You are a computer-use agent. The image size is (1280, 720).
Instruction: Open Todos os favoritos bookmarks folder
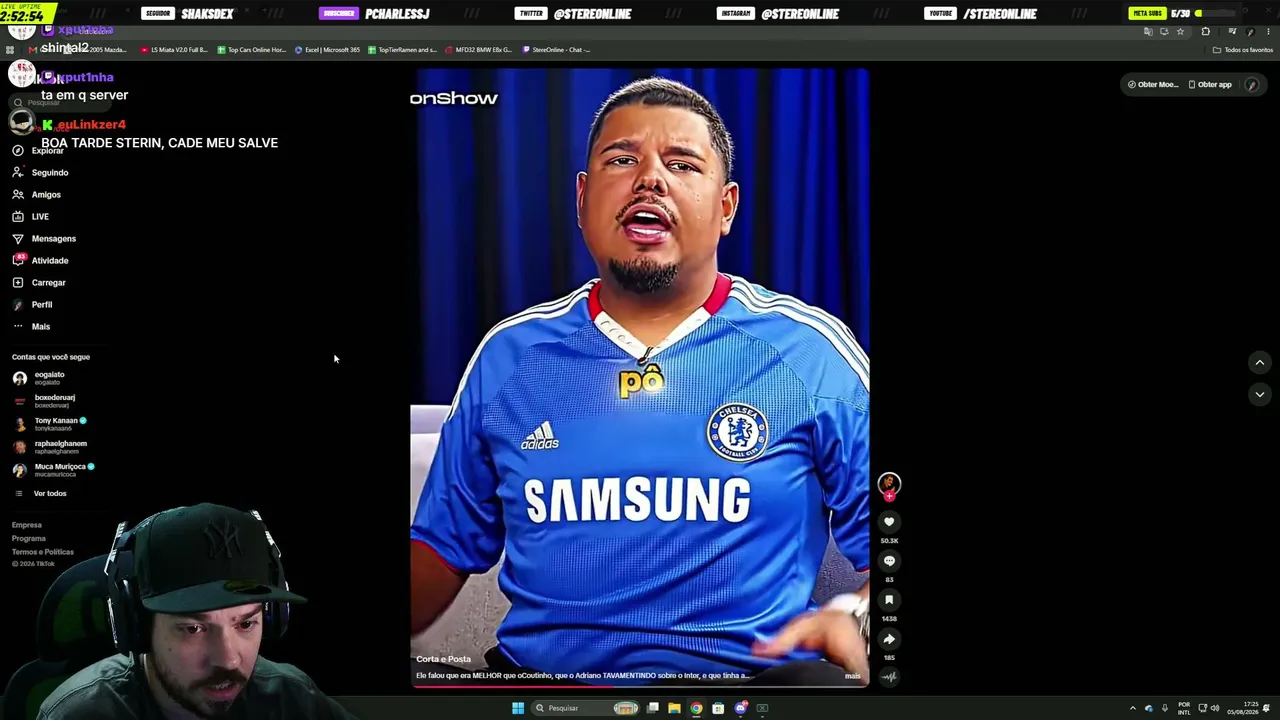[1243, 50]
